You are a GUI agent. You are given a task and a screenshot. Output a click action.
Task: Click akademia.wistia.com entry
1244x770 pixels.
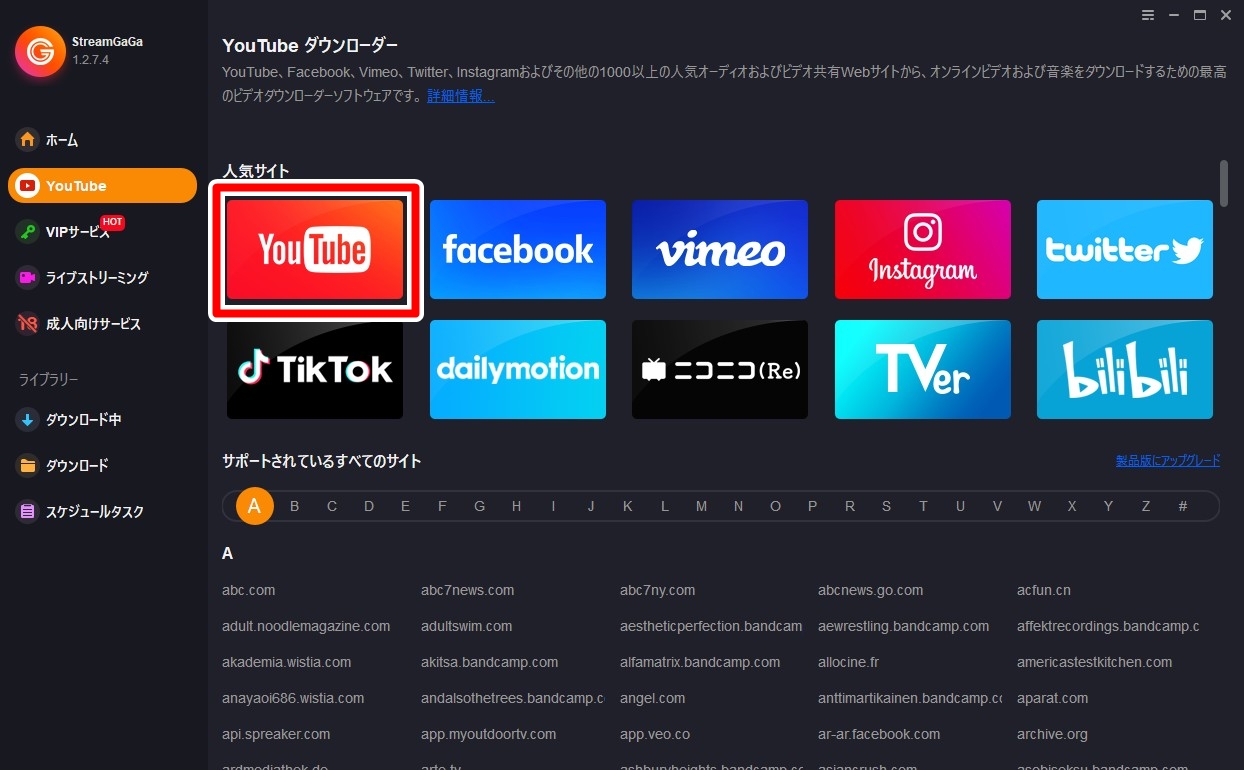pyautogui.click(x=287, y=662)
